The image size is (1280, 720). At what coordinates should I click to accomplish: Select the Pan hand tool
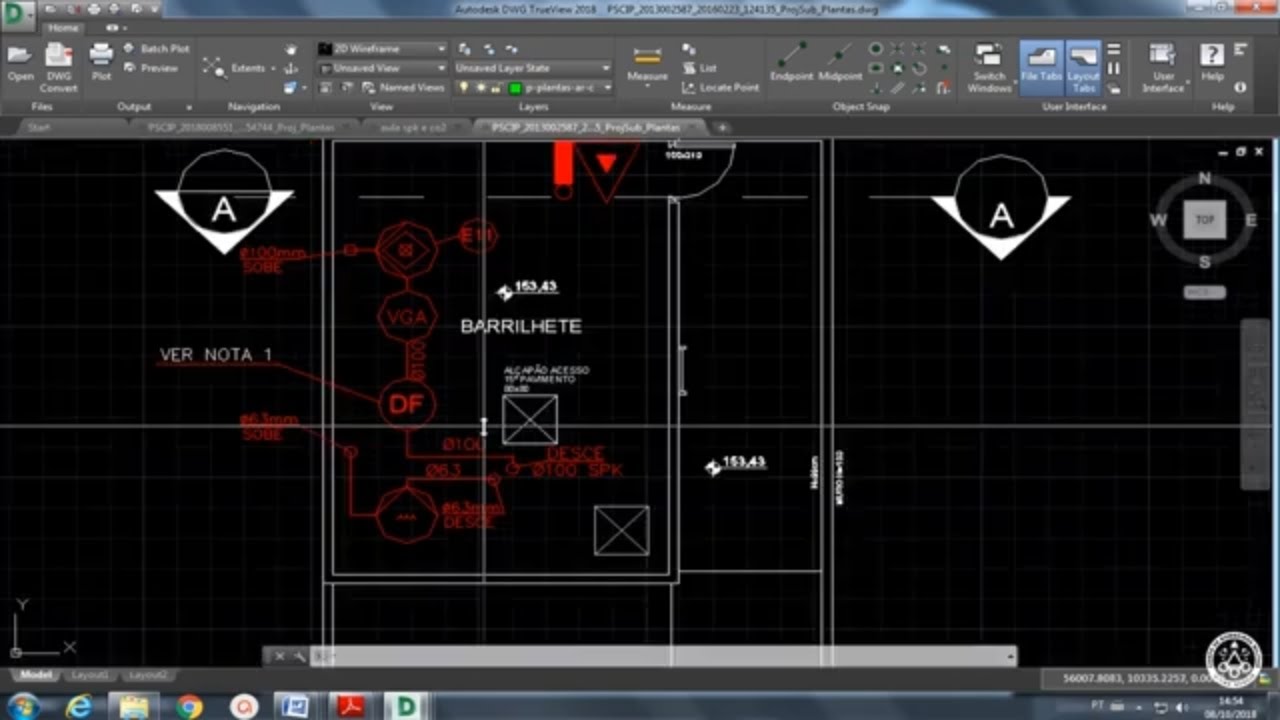[x=291, y=49]
